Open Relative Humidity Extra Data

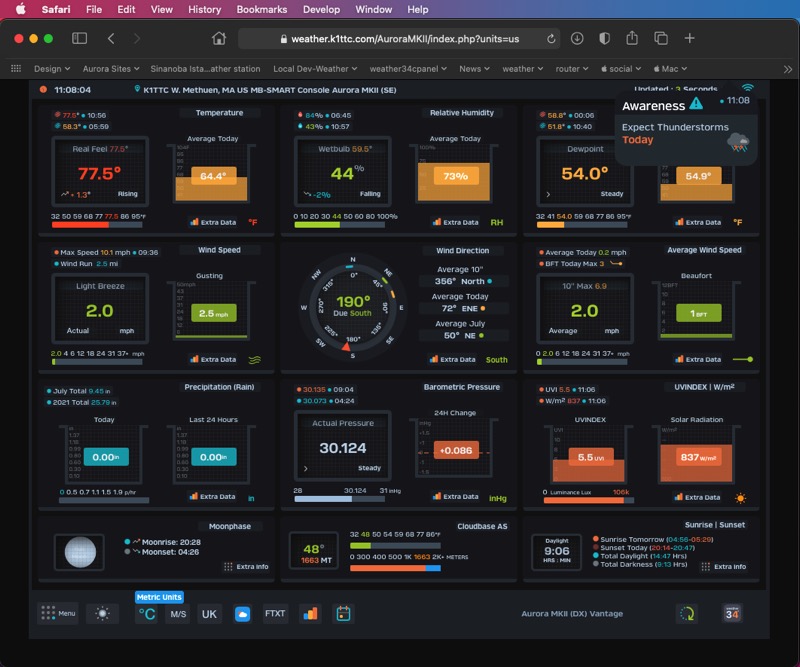(x=456, y=222)
